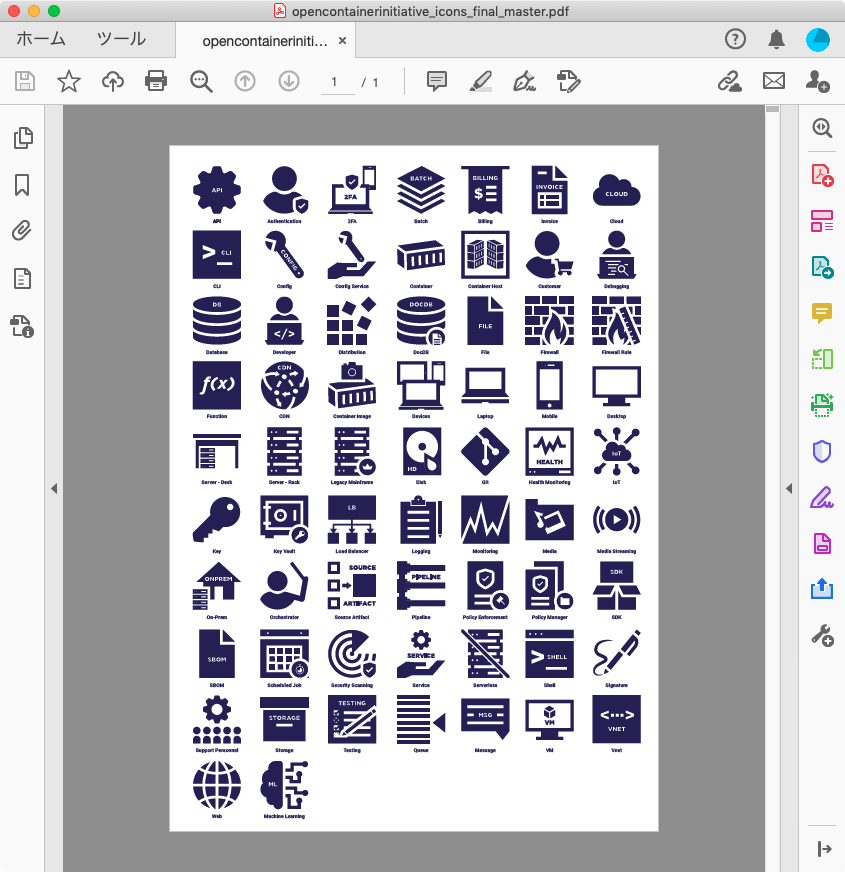
Task: Open the help question mark button
Action: point(735,39)
